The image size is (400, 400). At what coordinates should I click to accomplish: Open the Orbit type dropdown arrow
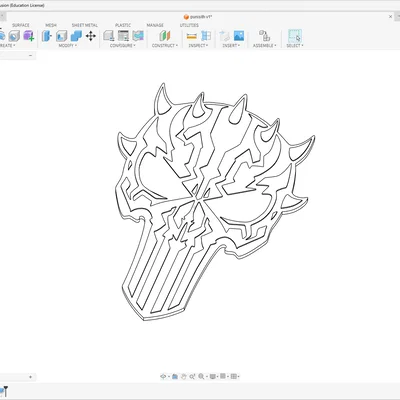(x=168, y=377)
